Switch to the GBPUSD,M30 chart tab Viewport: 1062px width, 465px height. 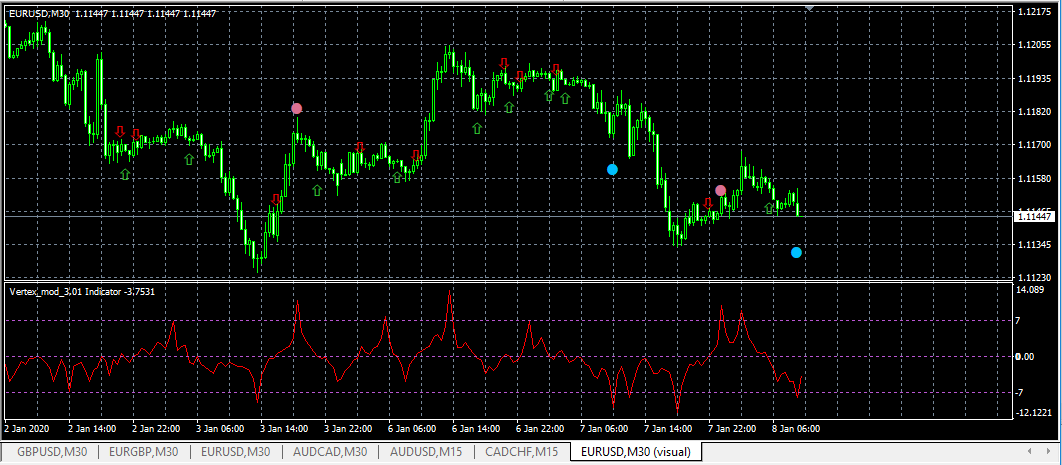click(x=52, y=452)
